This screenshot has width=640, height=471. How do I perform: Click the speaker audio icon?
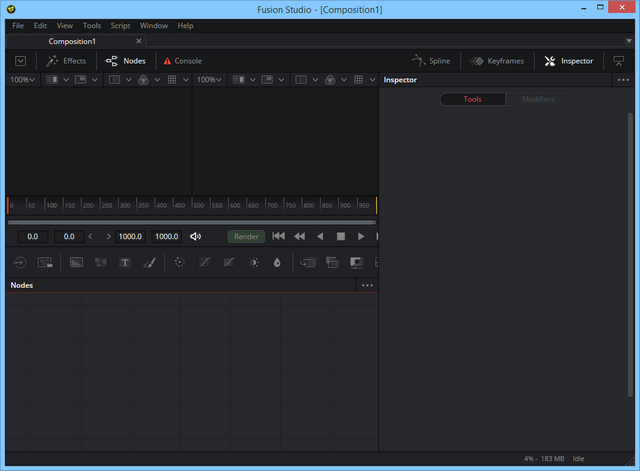196,237
